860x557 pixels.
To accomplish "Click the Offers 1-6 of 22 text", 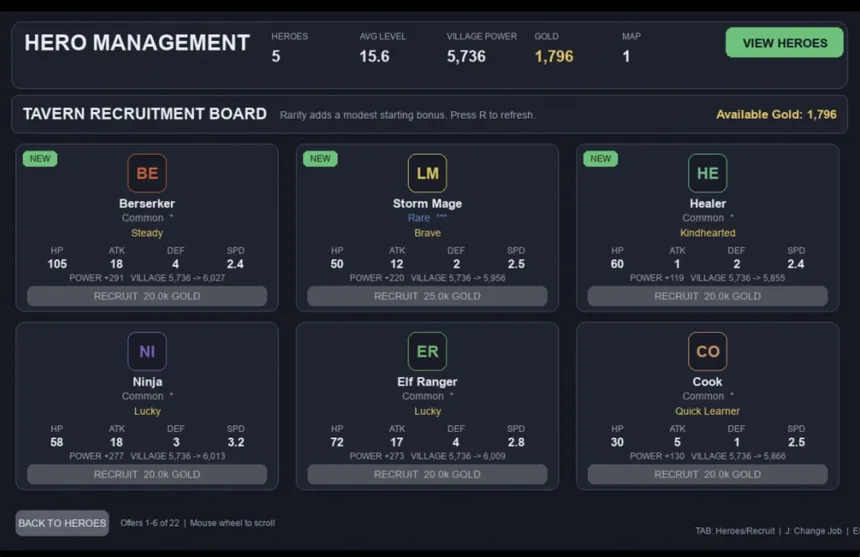I will coord(150,523).
